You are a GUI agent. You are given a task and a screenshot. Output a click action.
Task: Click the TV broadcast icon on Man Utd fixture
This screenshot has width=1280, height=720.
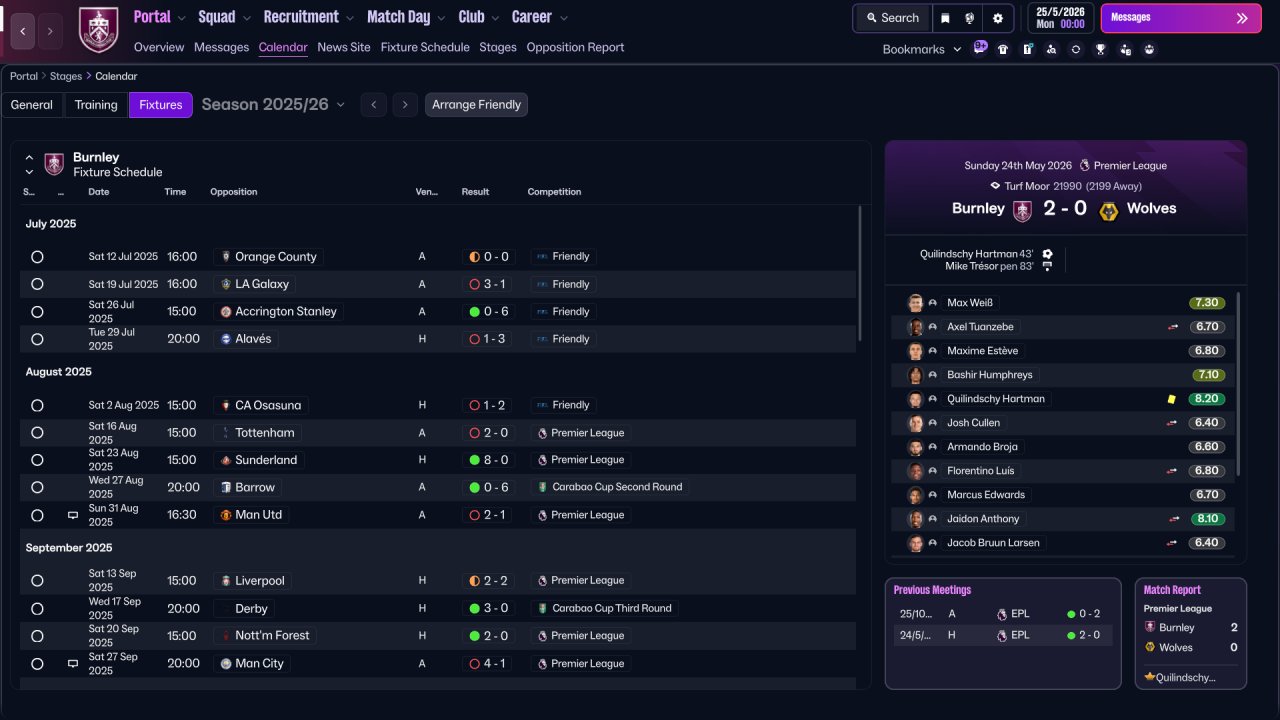point(72,515)
